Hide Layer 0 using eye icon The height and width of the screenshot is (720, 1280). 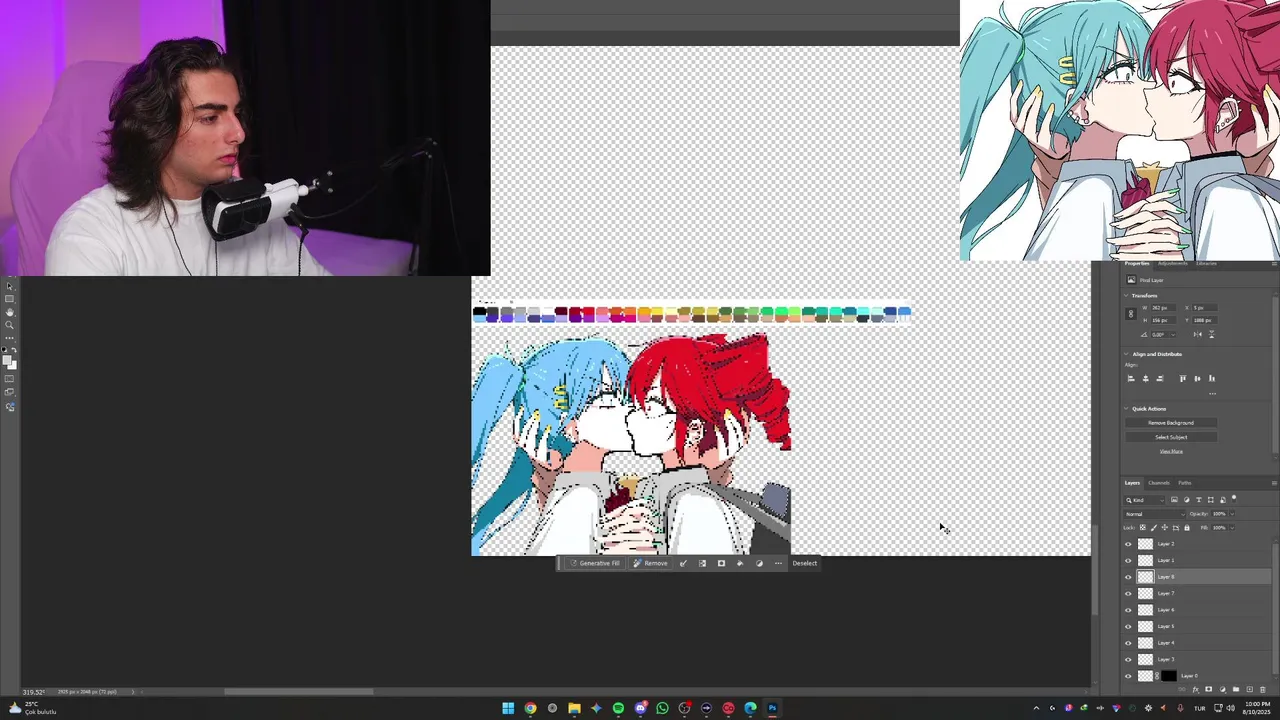[x=1128, y=676]
